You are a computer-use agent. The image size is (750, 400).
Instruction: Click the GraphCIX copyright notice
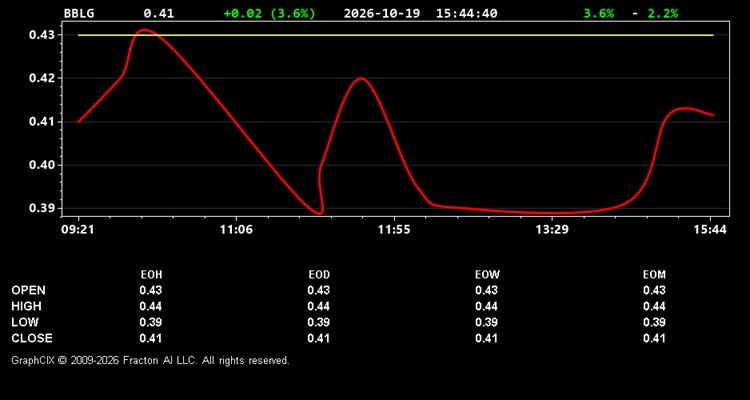tap(150, 360)
